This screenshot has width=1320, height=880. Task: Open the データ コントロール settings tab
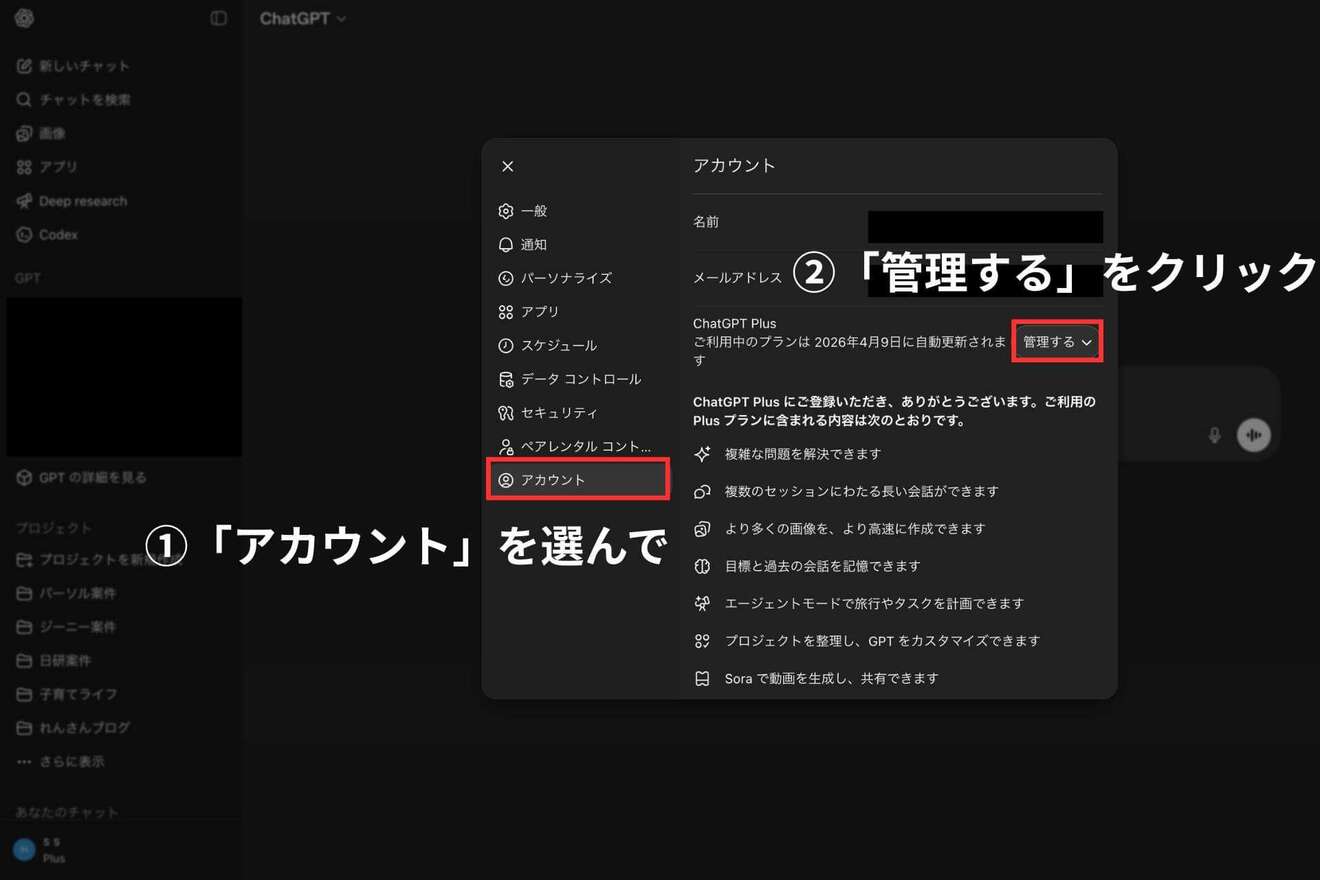[578, 379]
